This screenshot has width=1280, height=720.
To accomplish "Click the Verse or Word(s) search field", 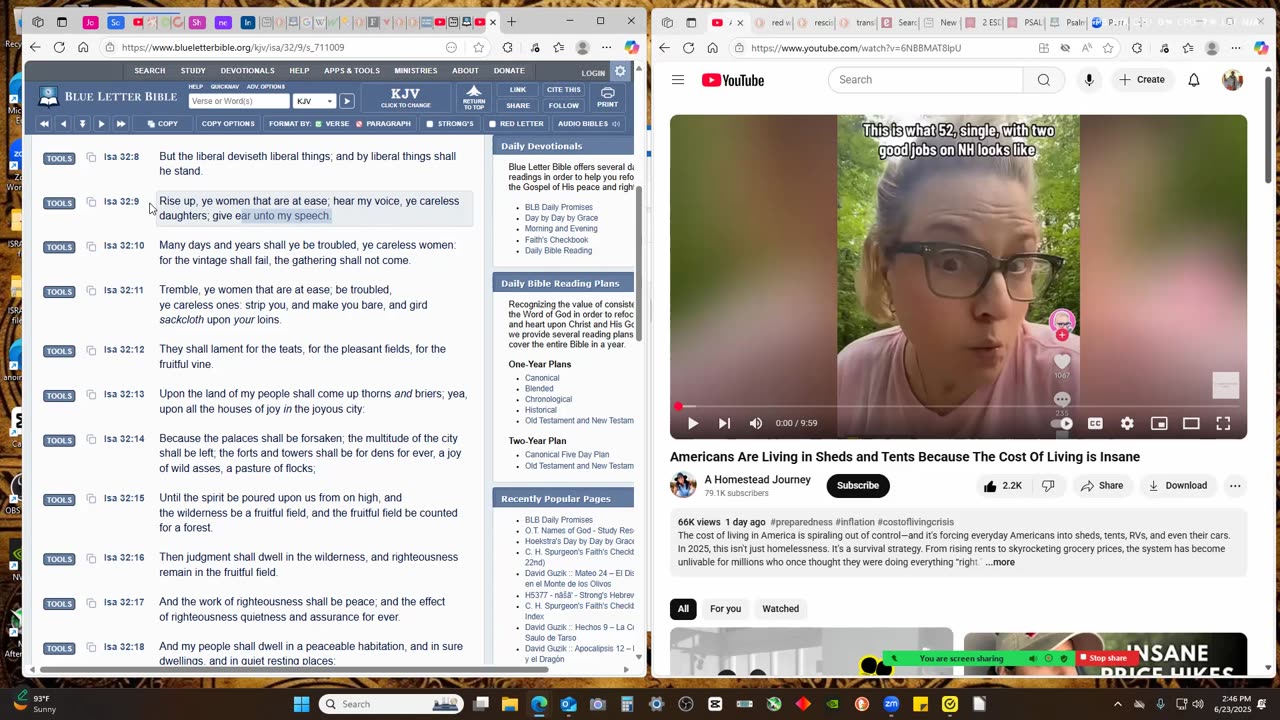I will click(239, 101).
